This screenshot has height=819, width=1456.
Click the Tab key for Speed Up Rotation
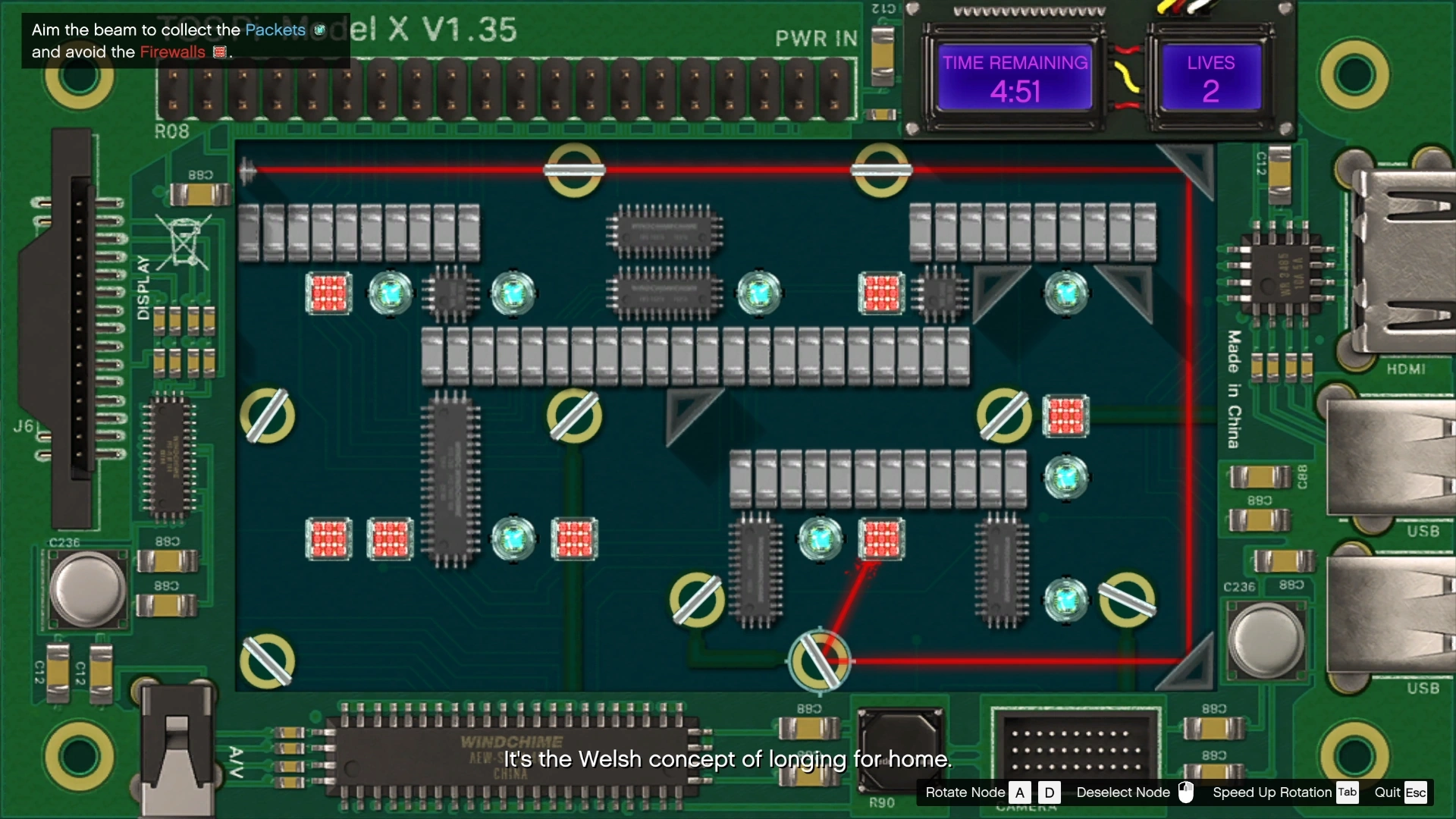[1347, 792]
